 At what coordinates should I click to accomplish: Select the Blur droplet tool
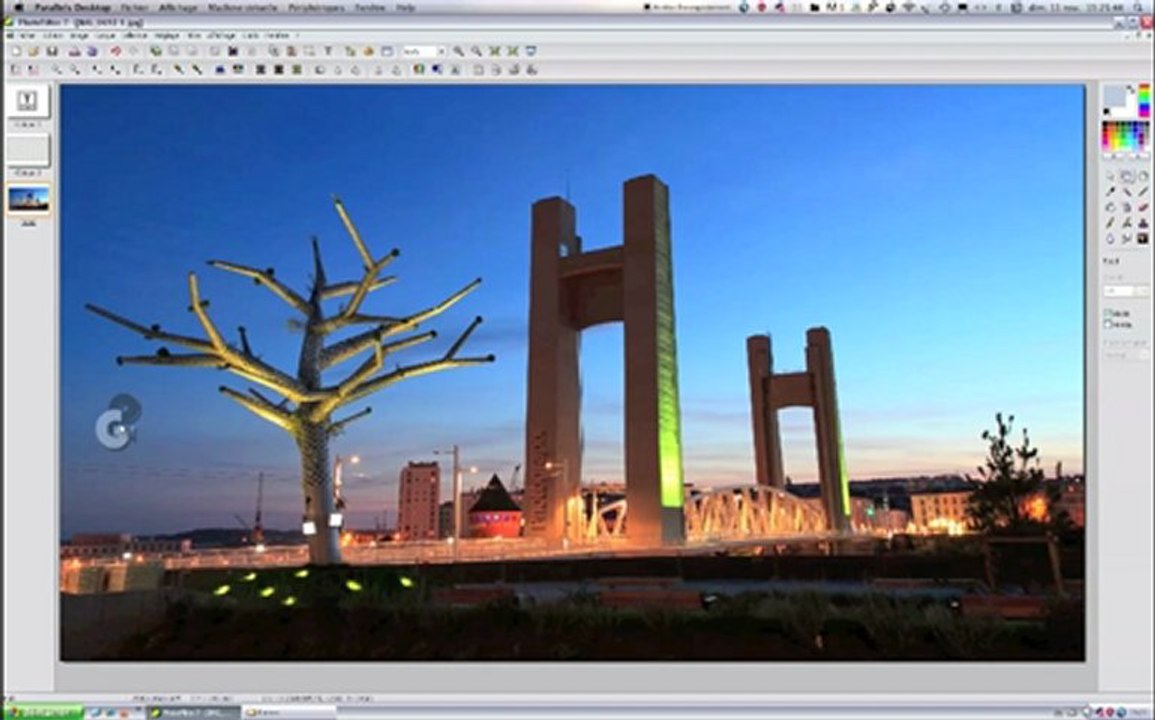click(1111, 239)
